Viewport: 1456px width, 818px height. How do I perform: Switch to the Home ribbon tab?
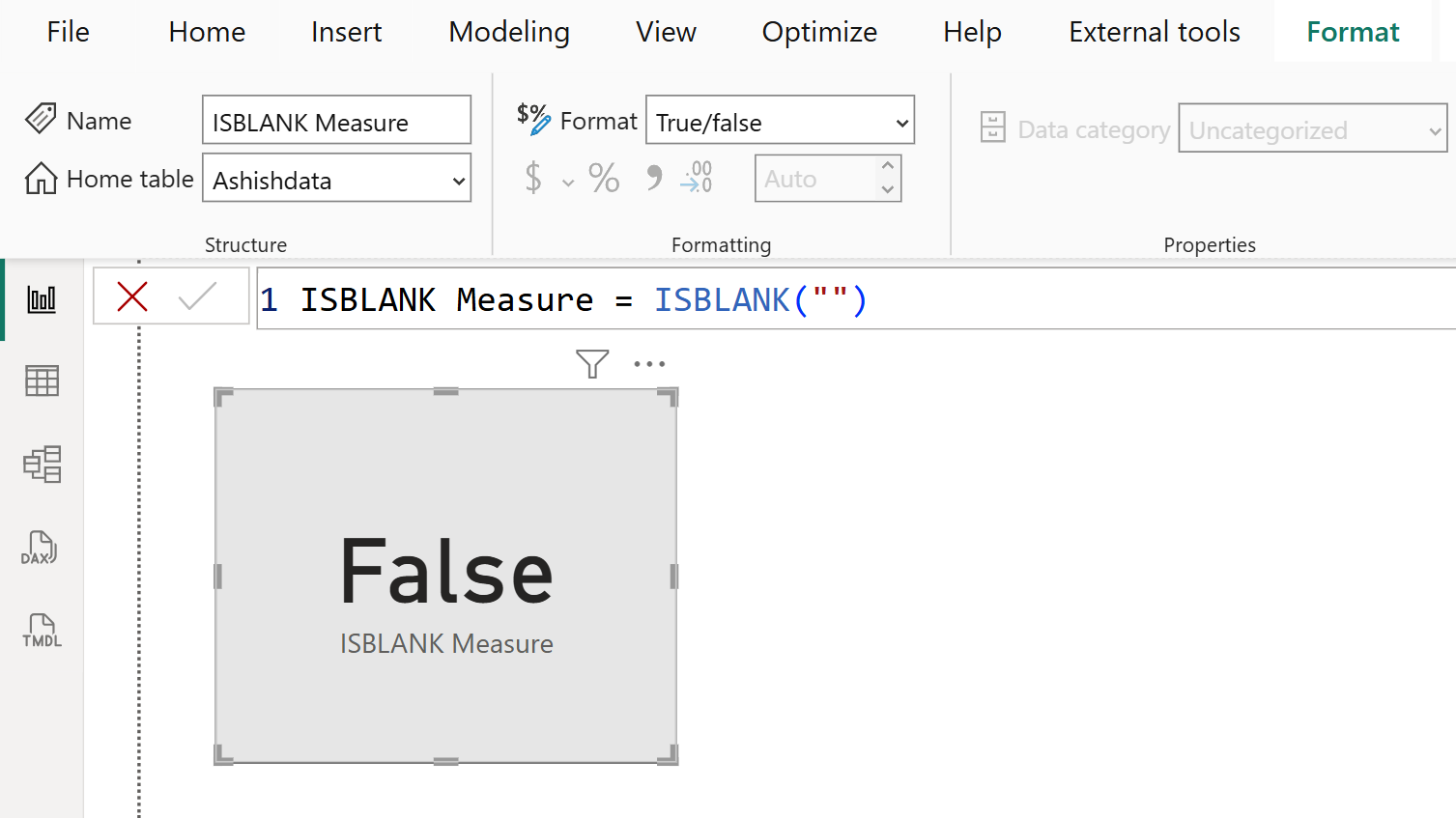[206, 31]
